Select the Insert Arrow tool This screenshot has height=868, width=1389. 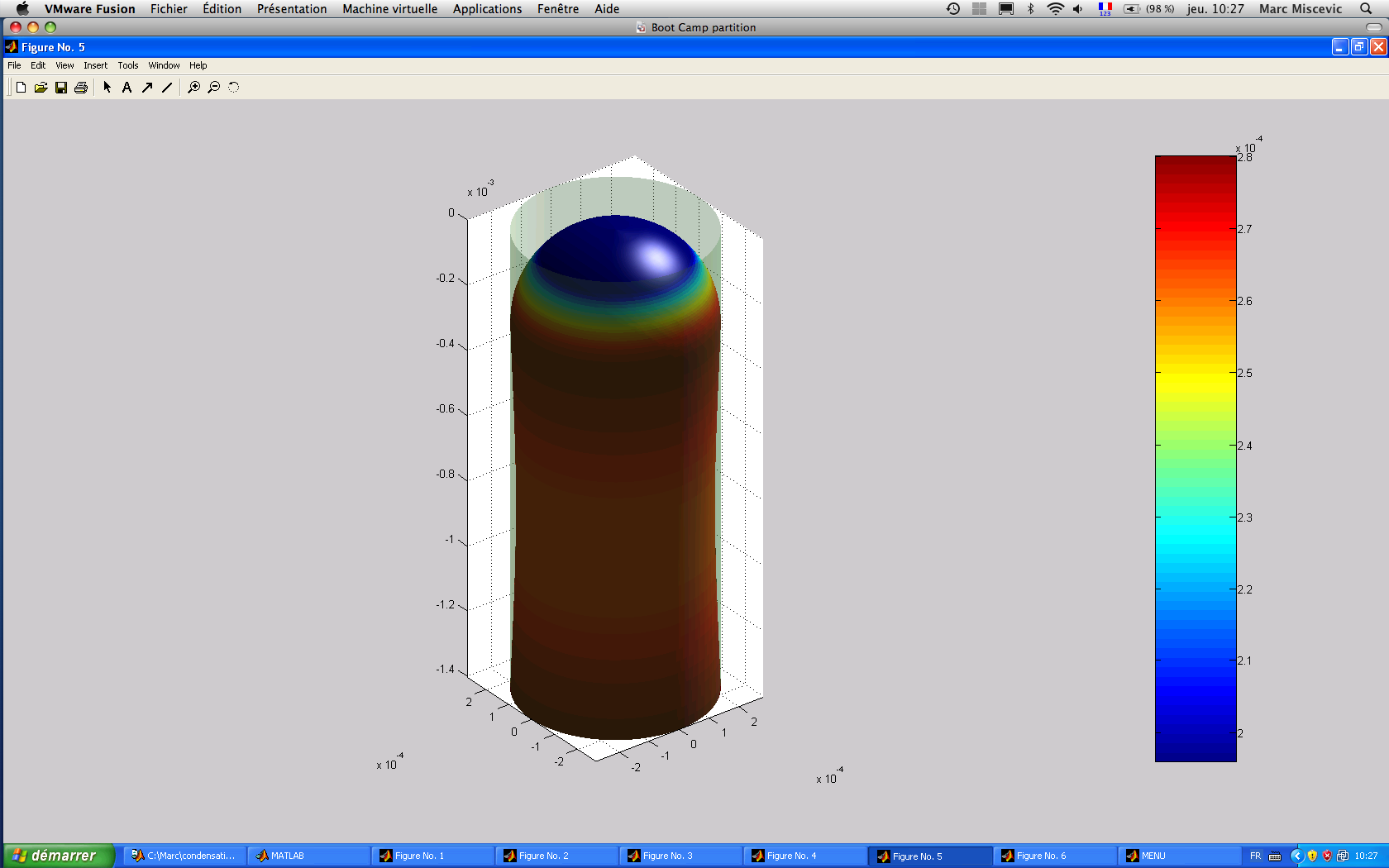coord(147,88)
